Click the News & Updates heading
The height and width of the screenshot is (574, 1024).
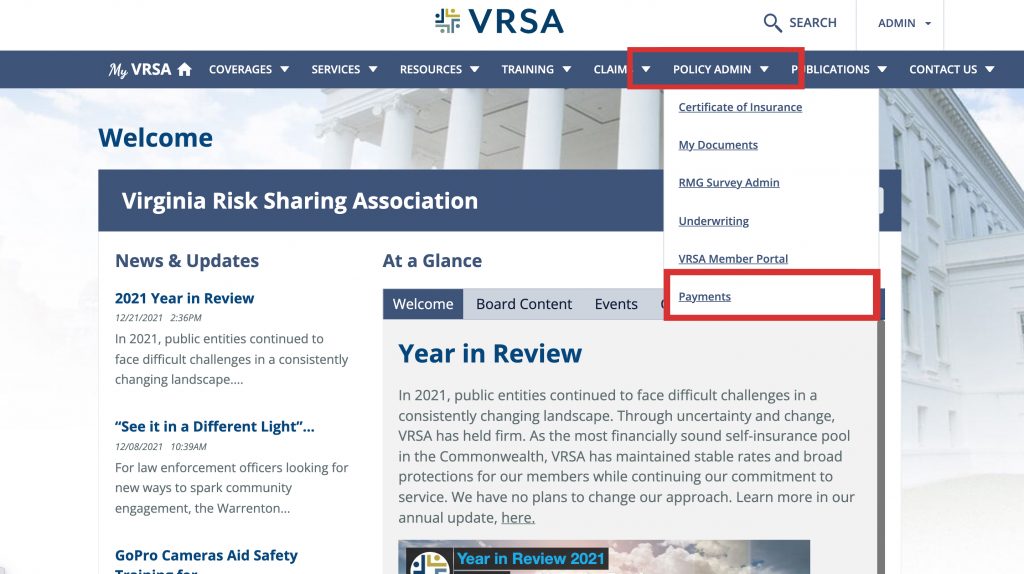point(187,261)
